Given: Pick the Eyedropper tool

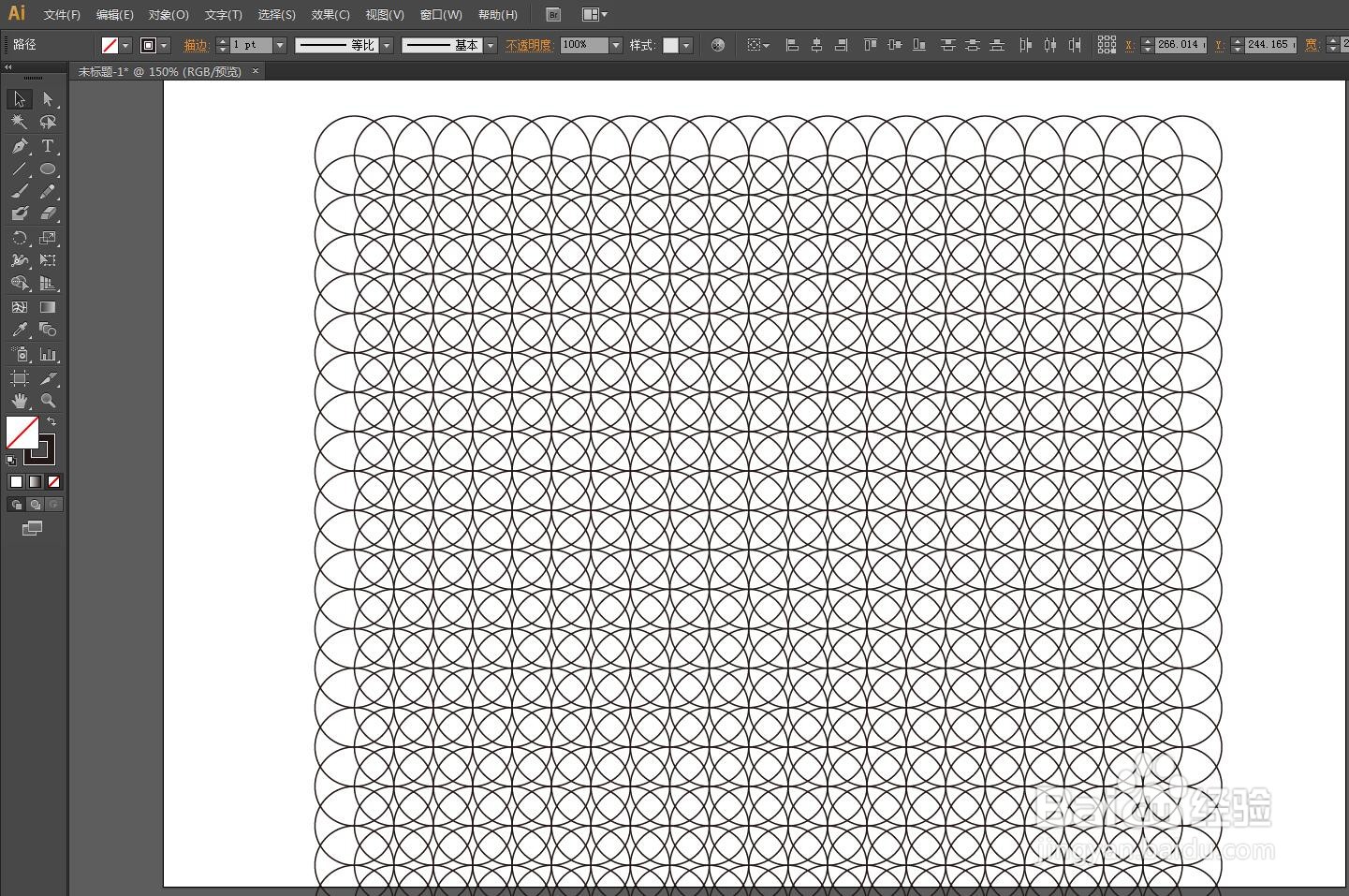Looking at the screenshot, I should [20, 330].
